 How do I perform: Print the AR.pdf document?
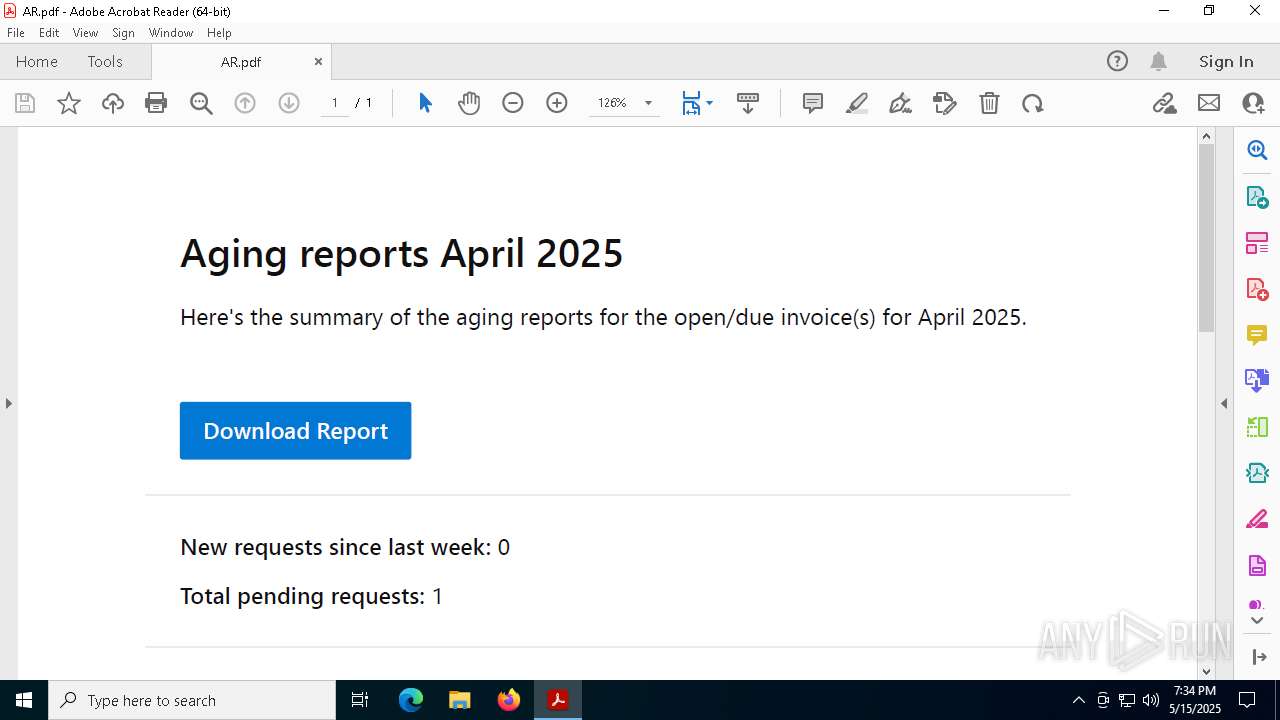pyautogui.click(x=156, y=103)
